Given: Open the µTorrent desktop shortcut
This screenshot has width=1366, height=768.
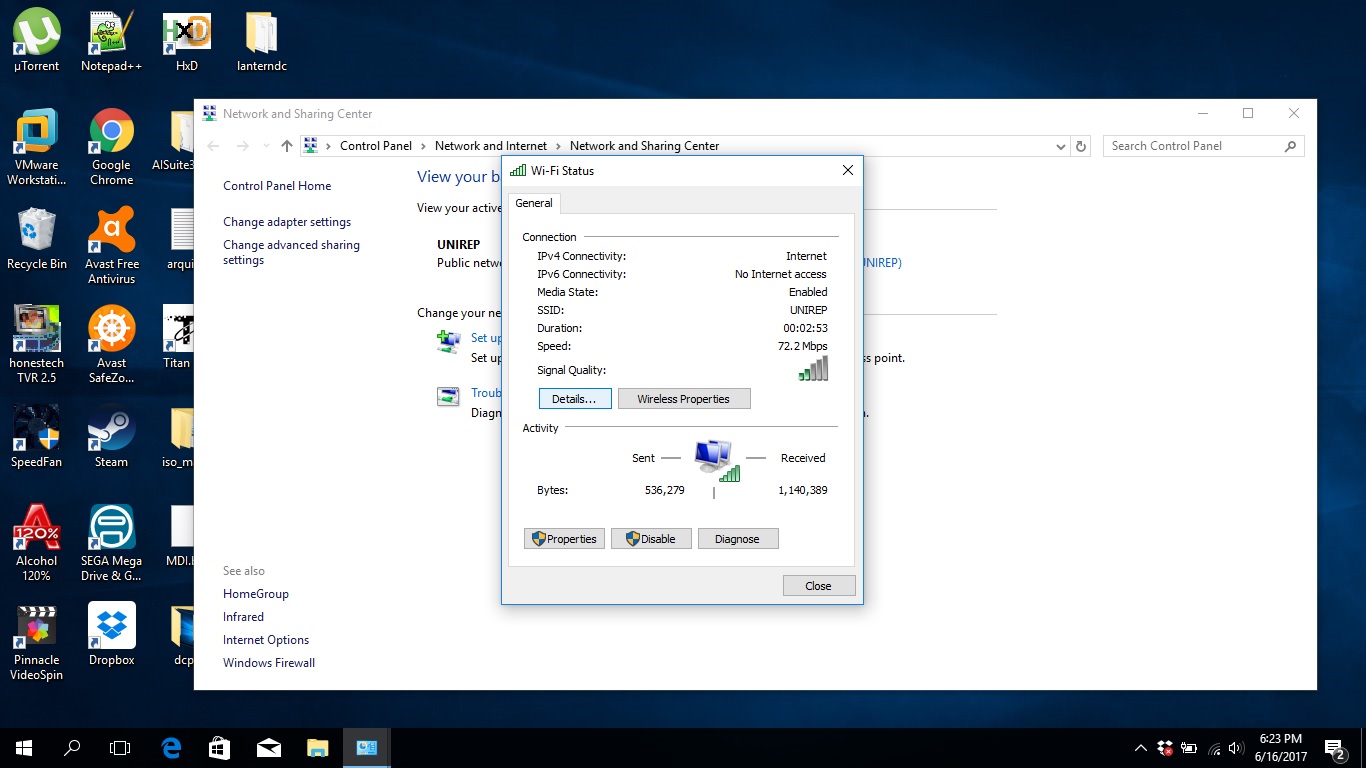Looking at the screenshot, I should tap(37, 42).
